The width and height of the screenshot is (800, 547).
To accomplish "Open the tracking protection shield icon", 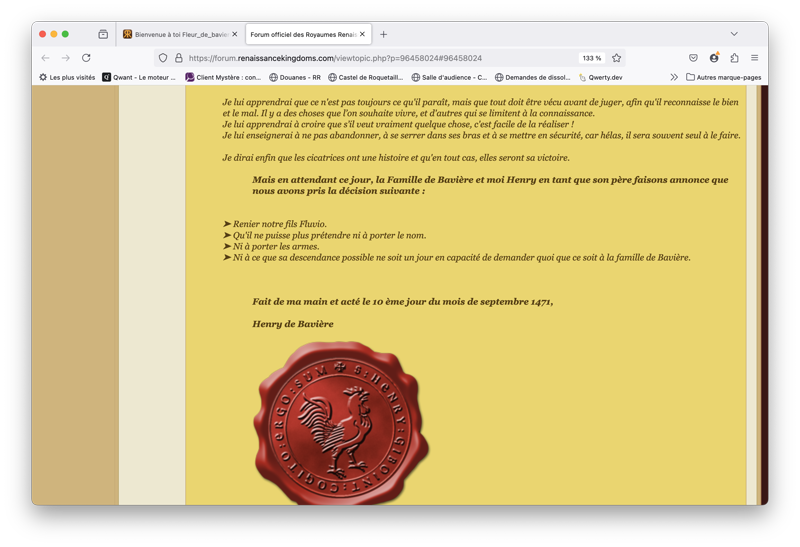I will (x=163, y=58).
